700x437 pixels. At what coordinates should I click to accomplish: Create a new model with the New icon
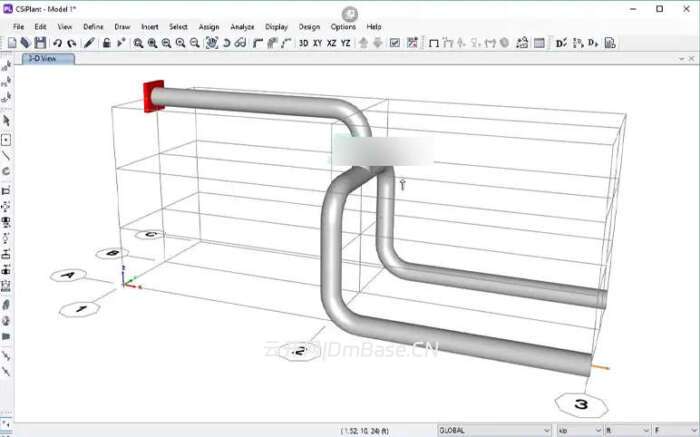[12, 43]
